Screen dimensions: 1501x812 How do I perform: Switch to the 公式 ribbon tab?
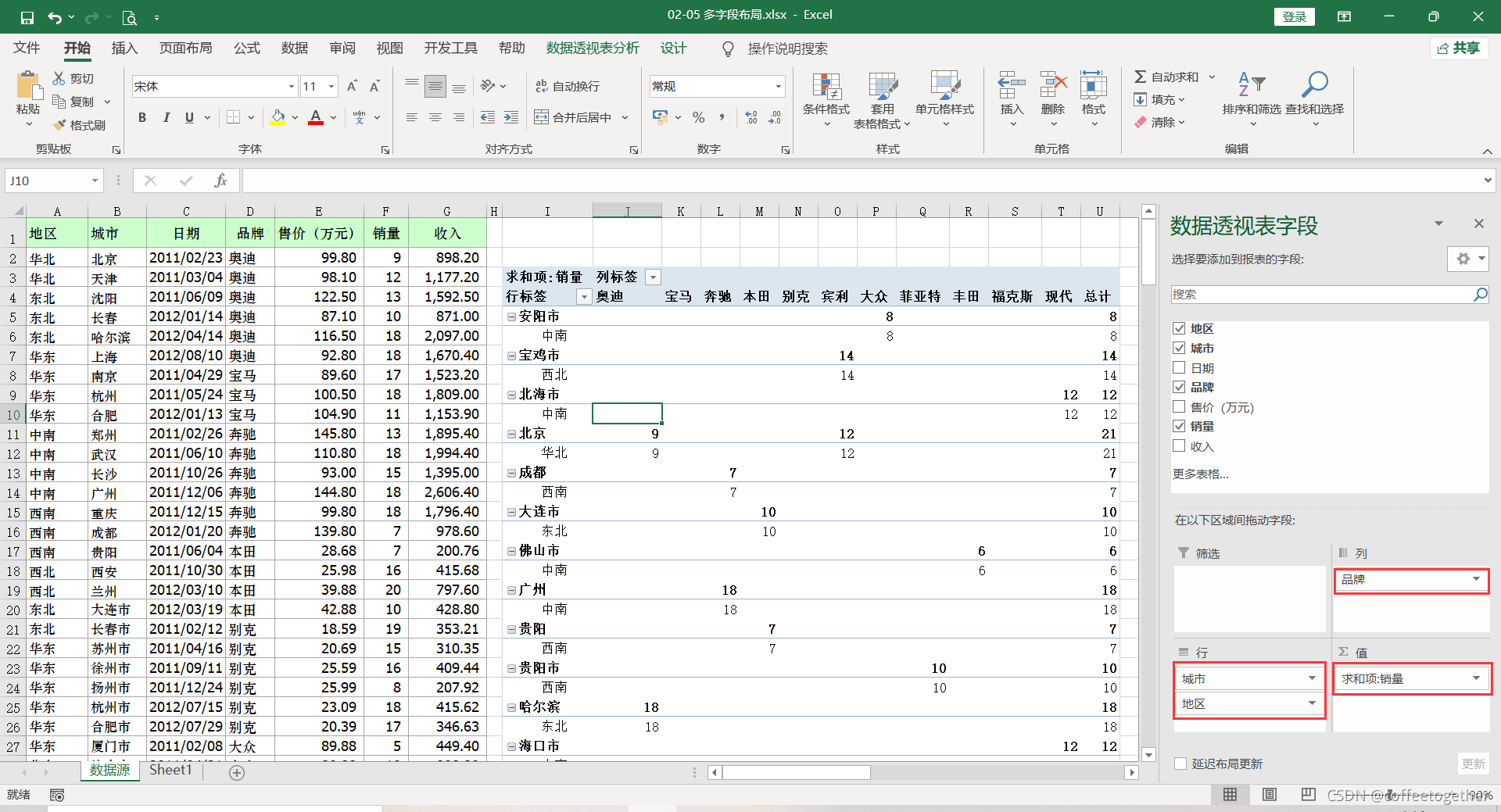click(247, 48)
